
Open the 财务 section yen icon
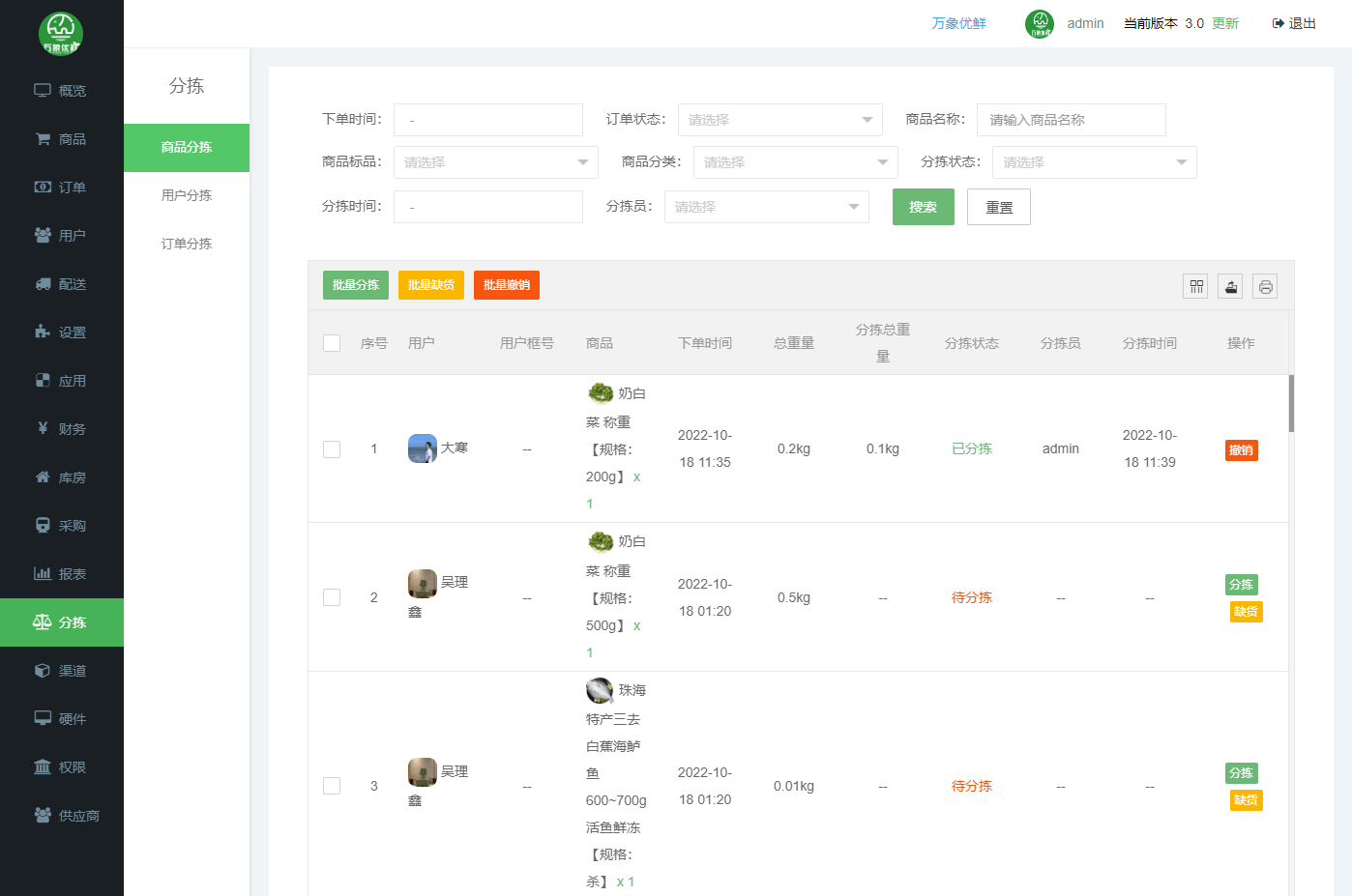[43, 428]
